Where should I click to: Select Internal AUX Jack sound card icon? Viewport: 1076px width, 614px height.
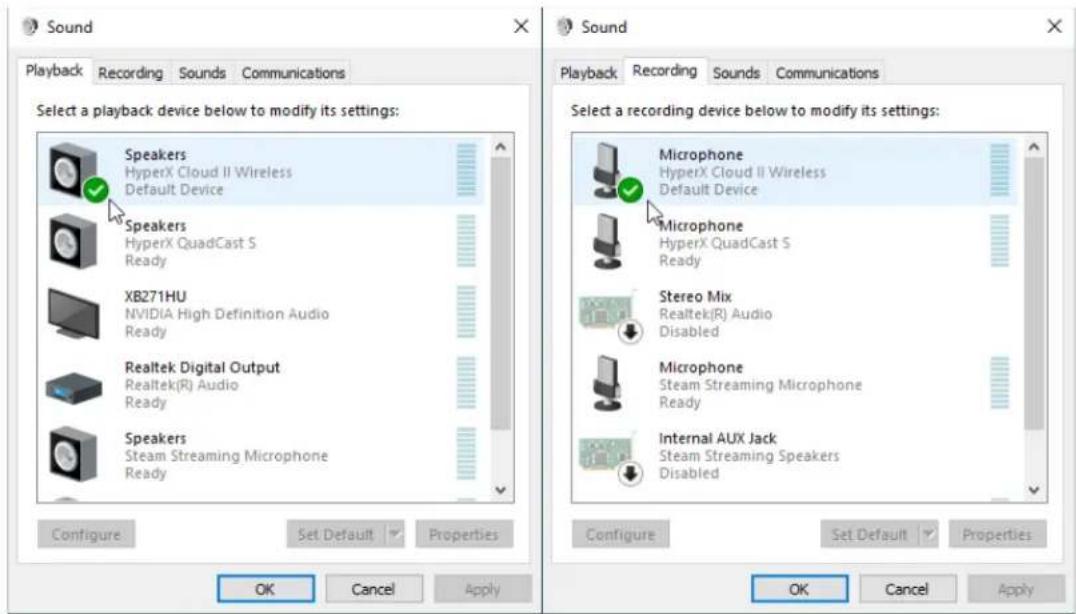pos(609,456)
